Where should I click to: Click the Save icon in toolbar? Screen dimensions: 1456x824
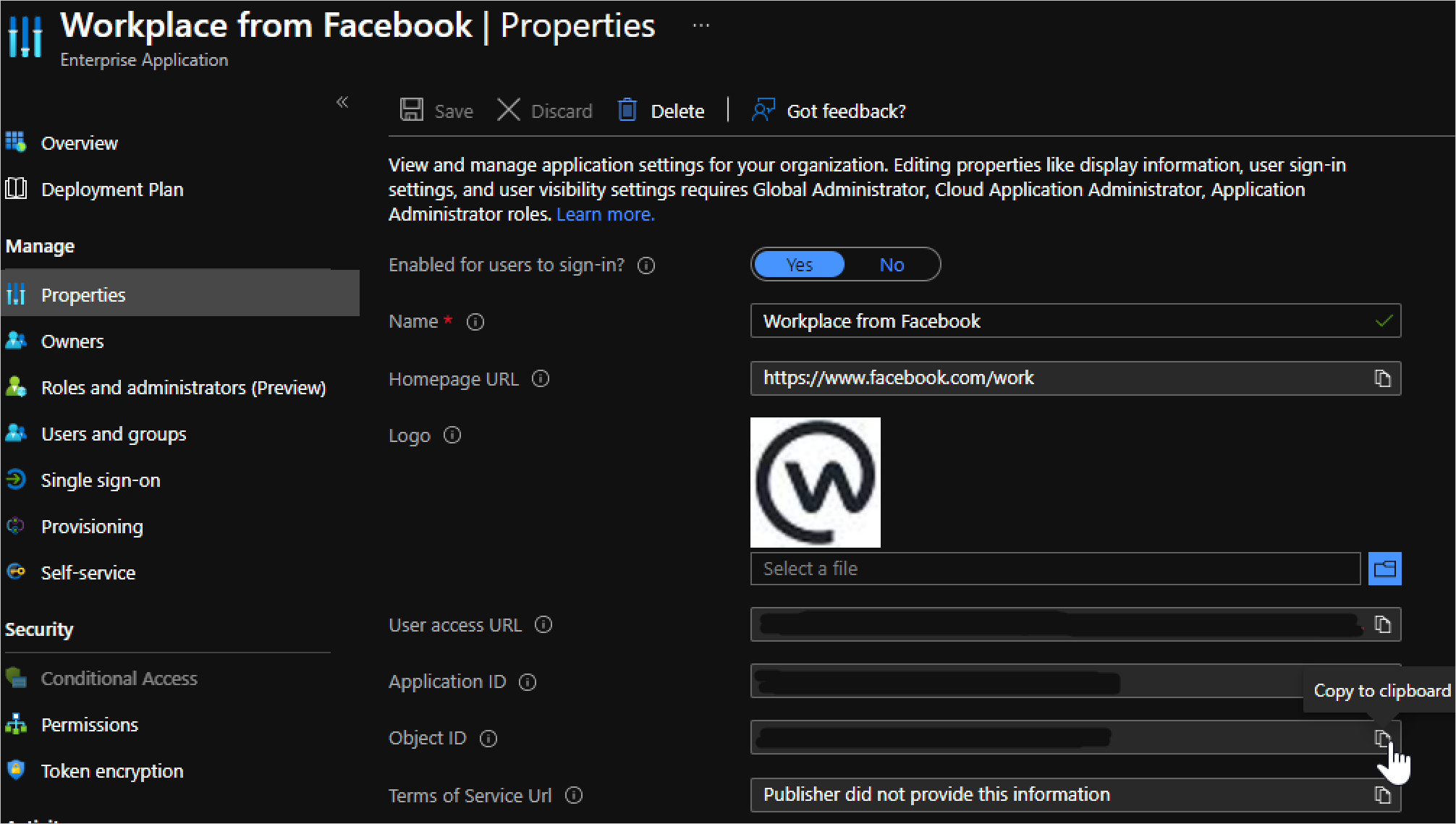pyautogui.click(x=412, y=110)
